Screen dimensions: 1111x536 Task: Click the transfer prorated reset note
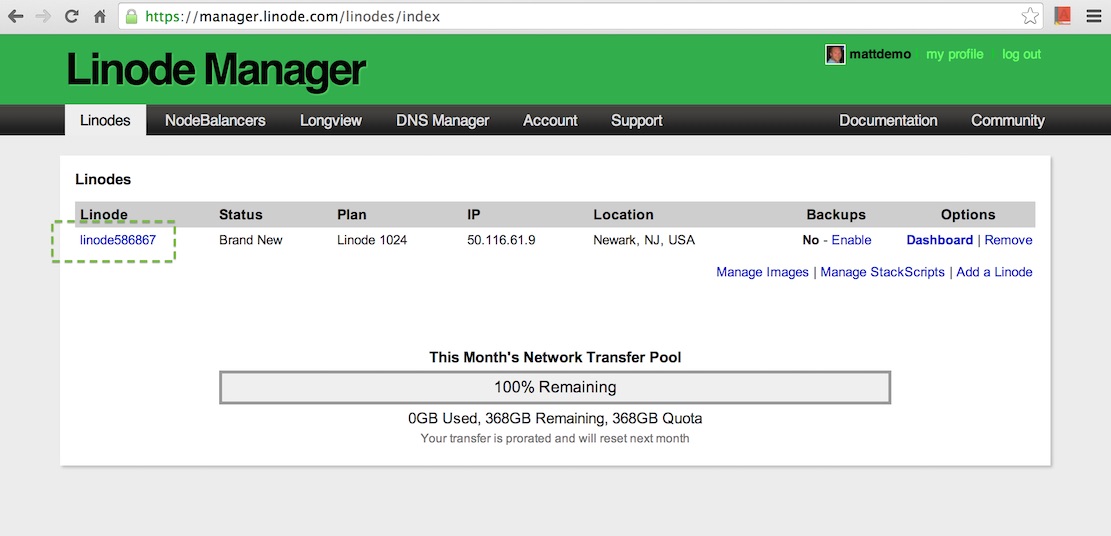(555, 438)
